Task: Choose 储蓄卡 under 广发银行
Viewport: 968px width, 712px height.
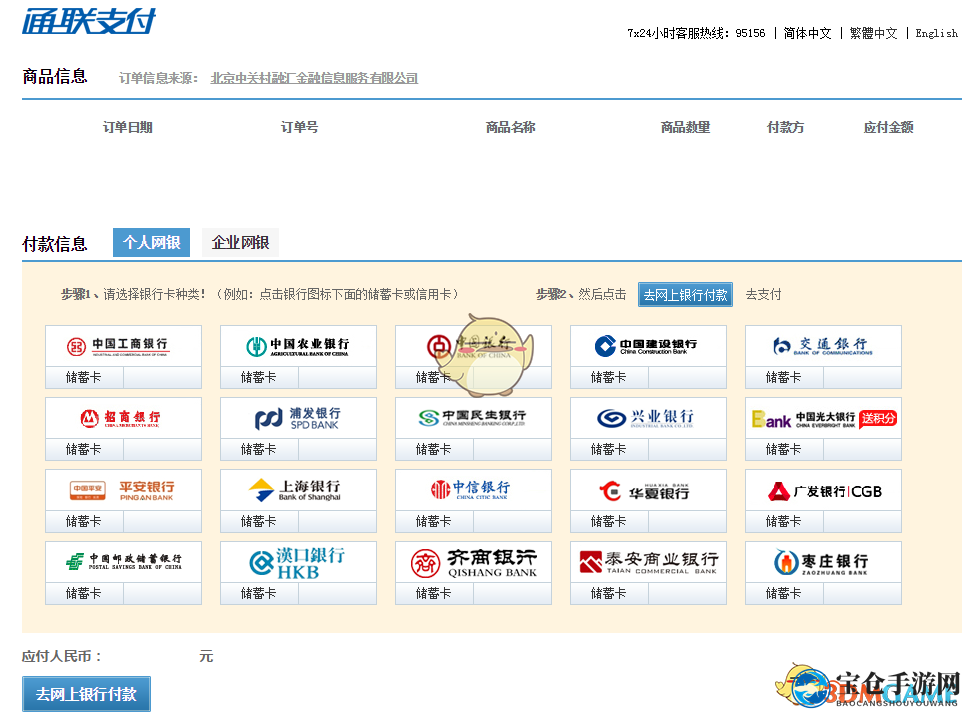Action: [x=784, y=522]
